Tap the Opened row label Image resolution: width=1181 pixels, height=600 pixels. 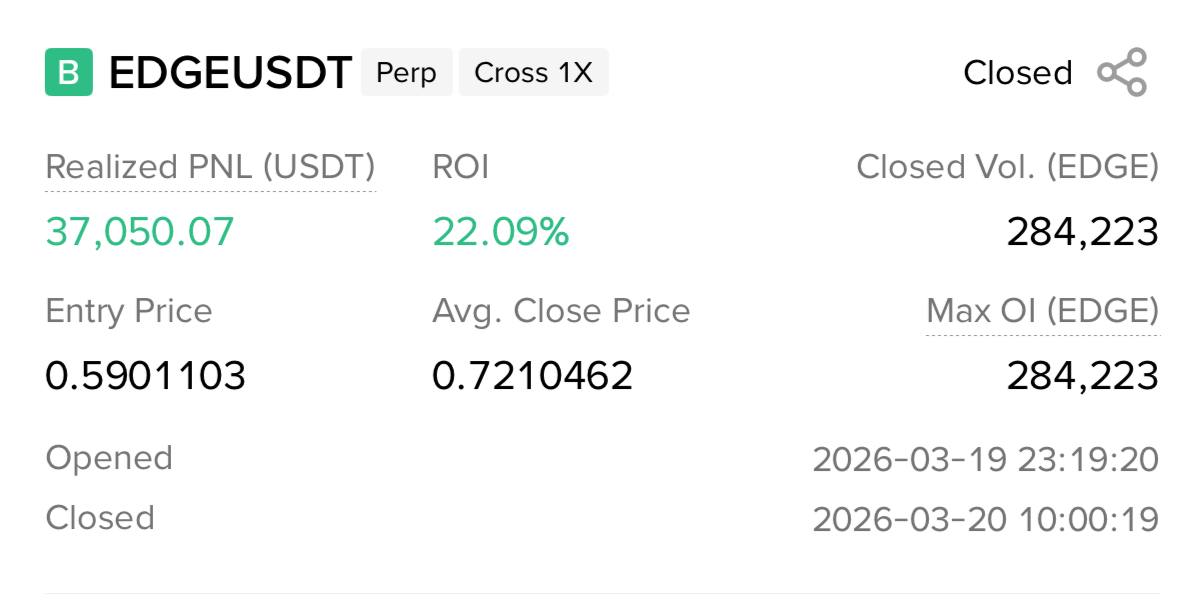tap(109, 458)
